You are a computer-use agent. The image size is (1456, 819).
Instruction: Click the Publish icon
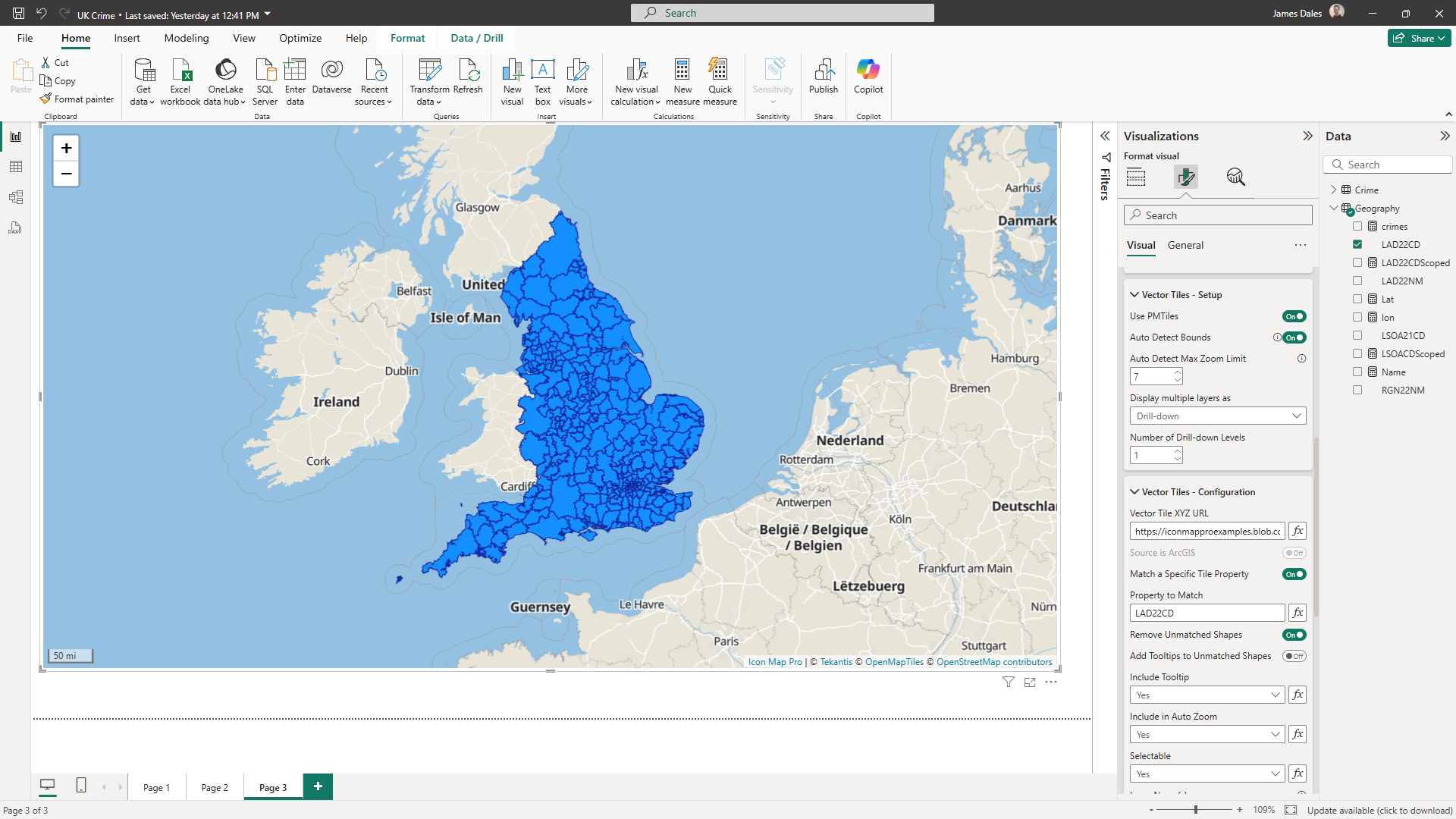point(824,71)
